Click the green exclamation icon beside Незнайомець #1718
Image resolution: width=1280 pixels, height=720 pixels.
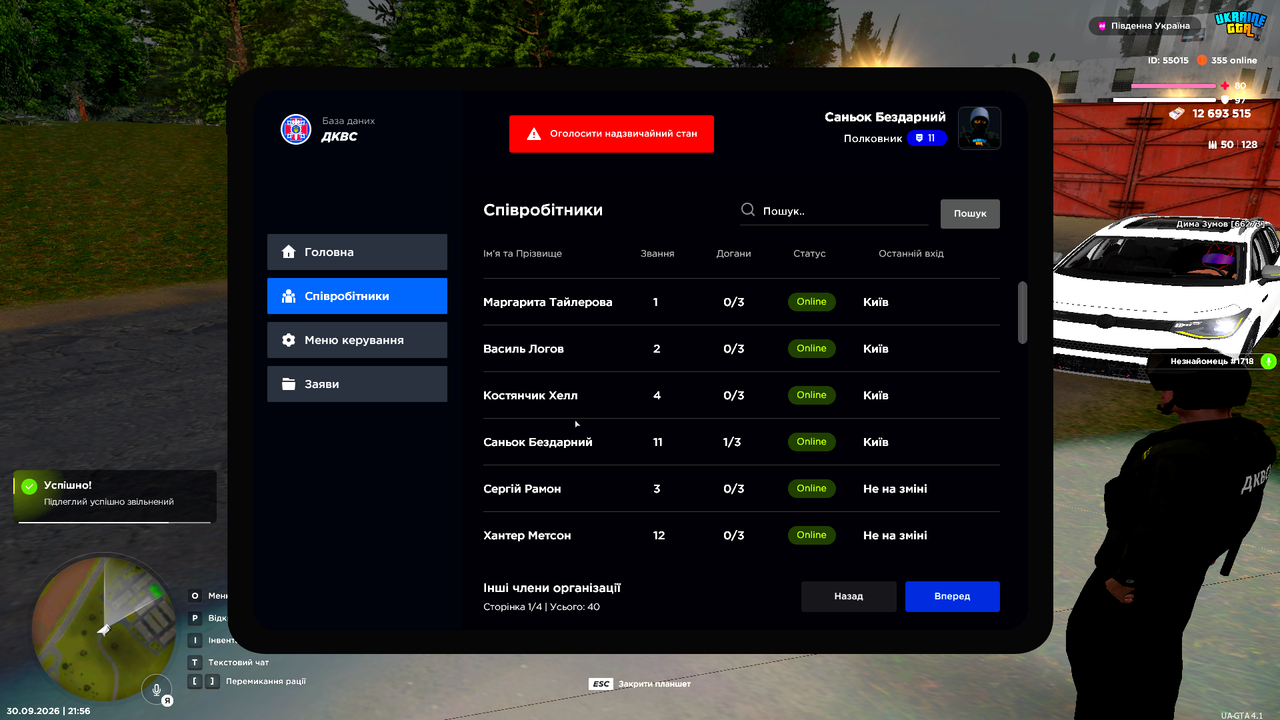click(1268, 361)
